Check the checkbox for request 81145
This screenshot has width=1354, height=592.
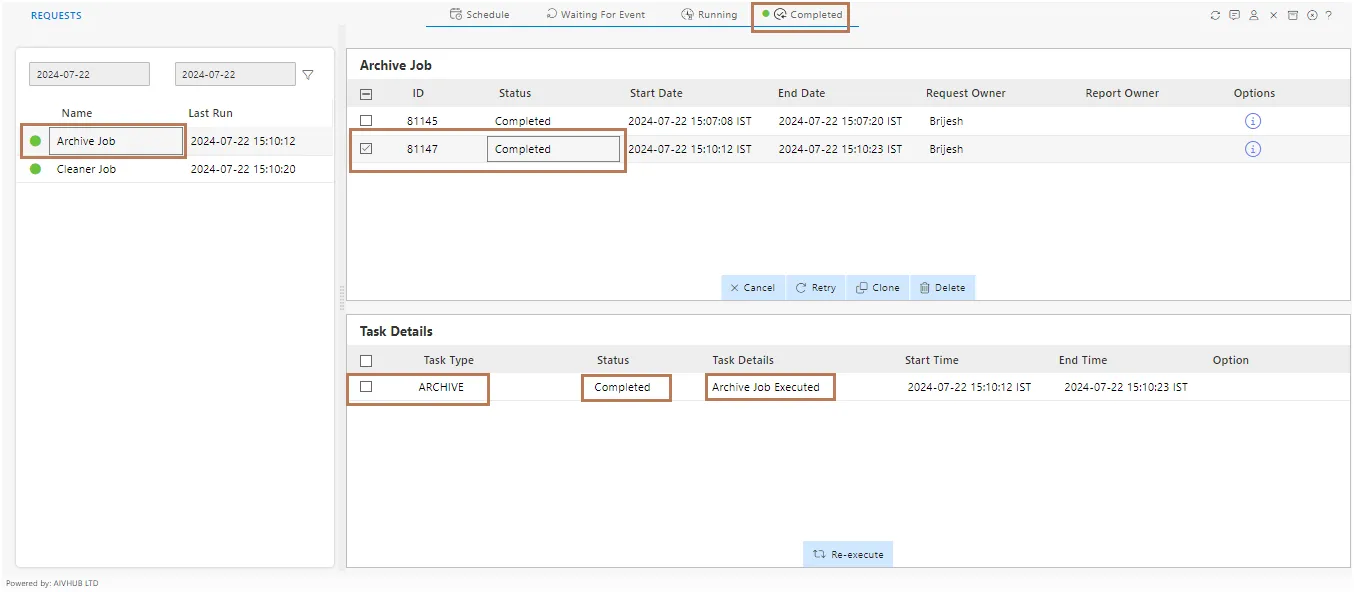click(366, 121)
